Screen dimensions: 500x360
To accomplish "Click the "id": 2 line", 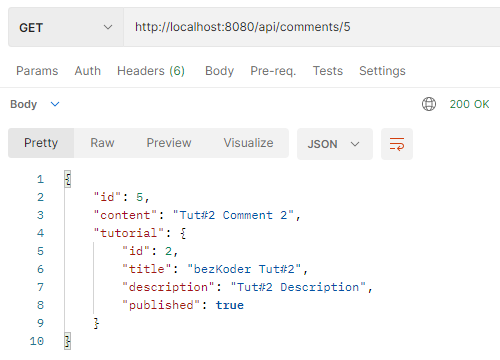I will click(x=150, y=251).
